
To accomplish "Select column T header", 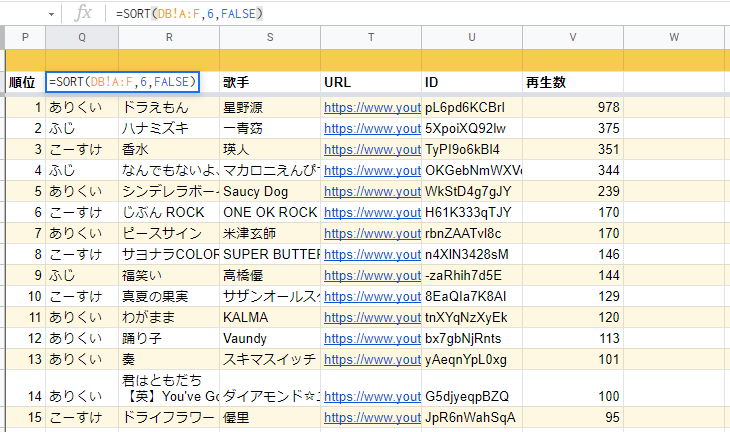I will [371, 37].
